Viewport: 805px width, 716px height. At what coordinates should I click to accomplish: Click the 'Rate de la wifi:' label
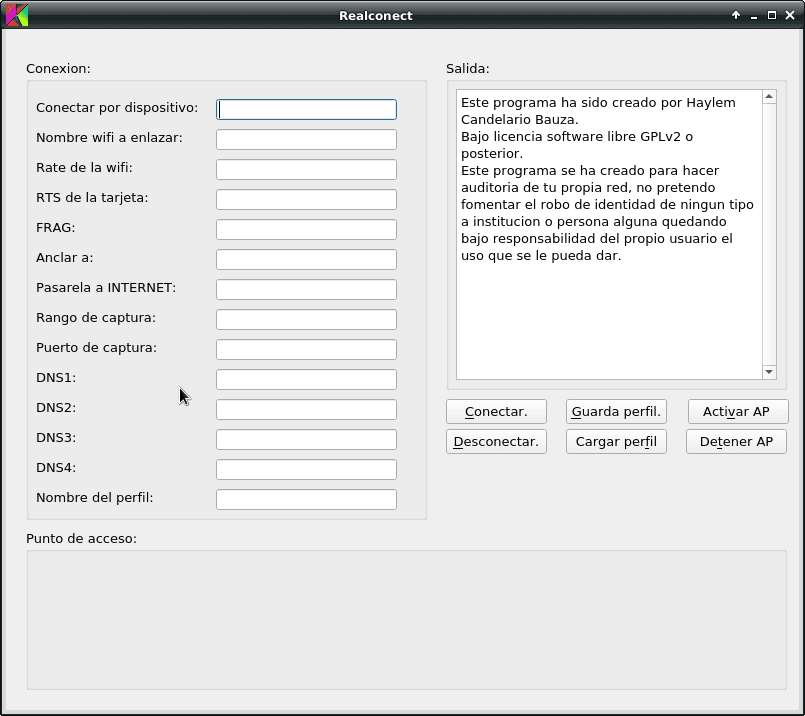84,168
